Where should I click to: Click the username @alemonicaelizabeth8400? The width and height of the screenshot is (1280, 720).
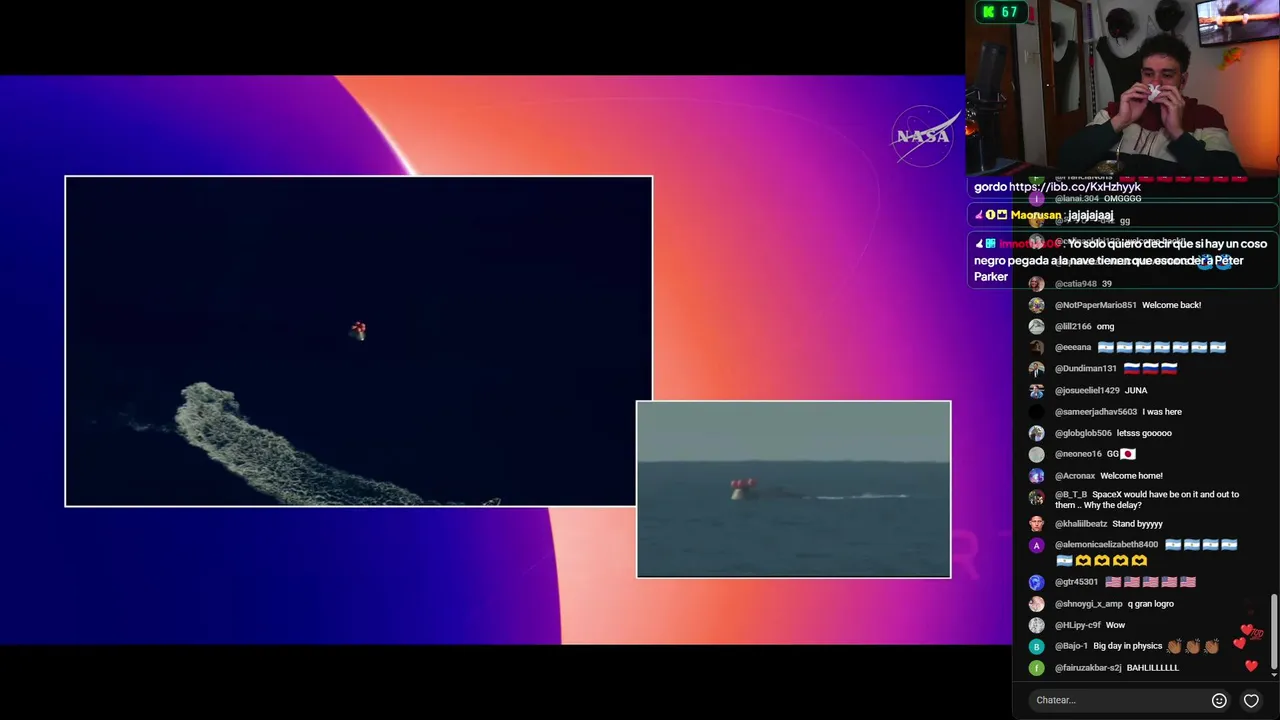pos(1106,545)
